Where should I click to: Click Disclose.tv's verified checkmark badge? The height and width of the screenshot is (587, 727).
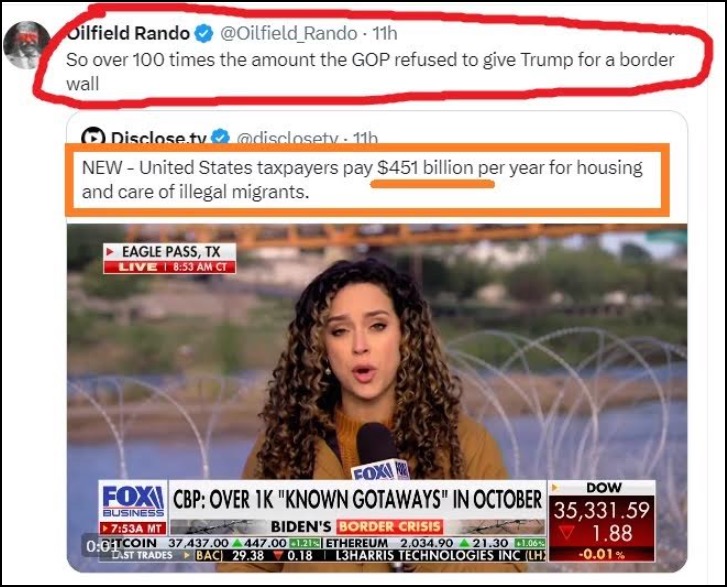tap(220, 137)
